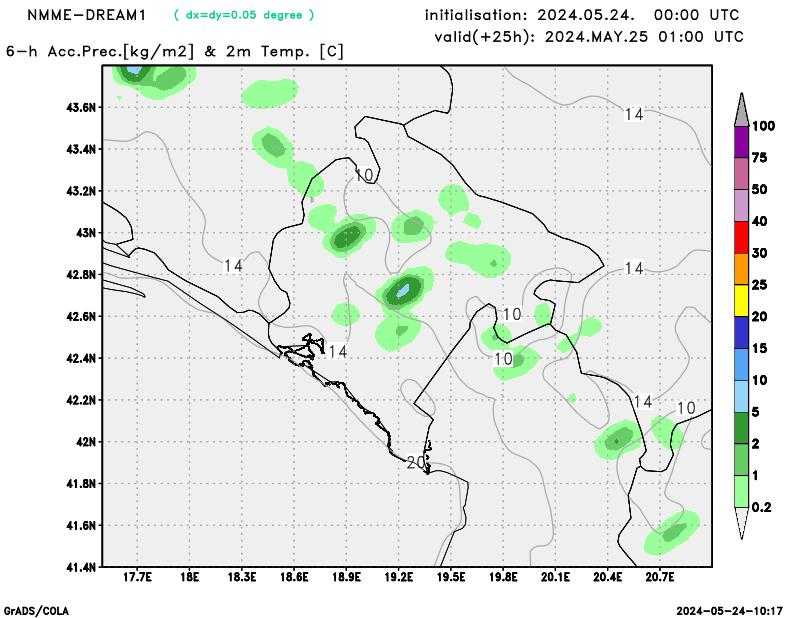The height and width of the screenshot is (618, 800).
Task: Click the 18E longitude label
Action: 189,577
